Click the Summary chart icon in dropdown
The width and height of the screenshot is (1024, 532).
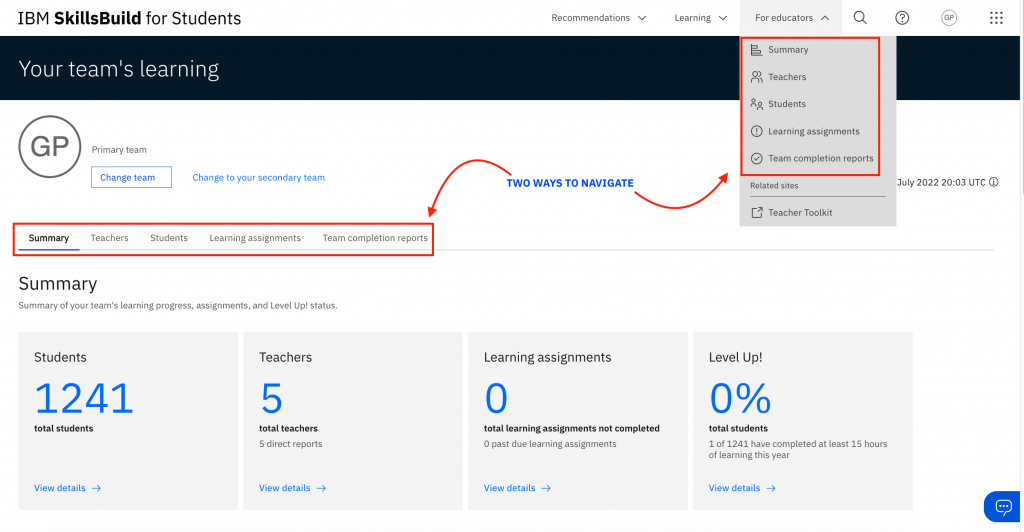pyautogui.click(x=756, y=50)
